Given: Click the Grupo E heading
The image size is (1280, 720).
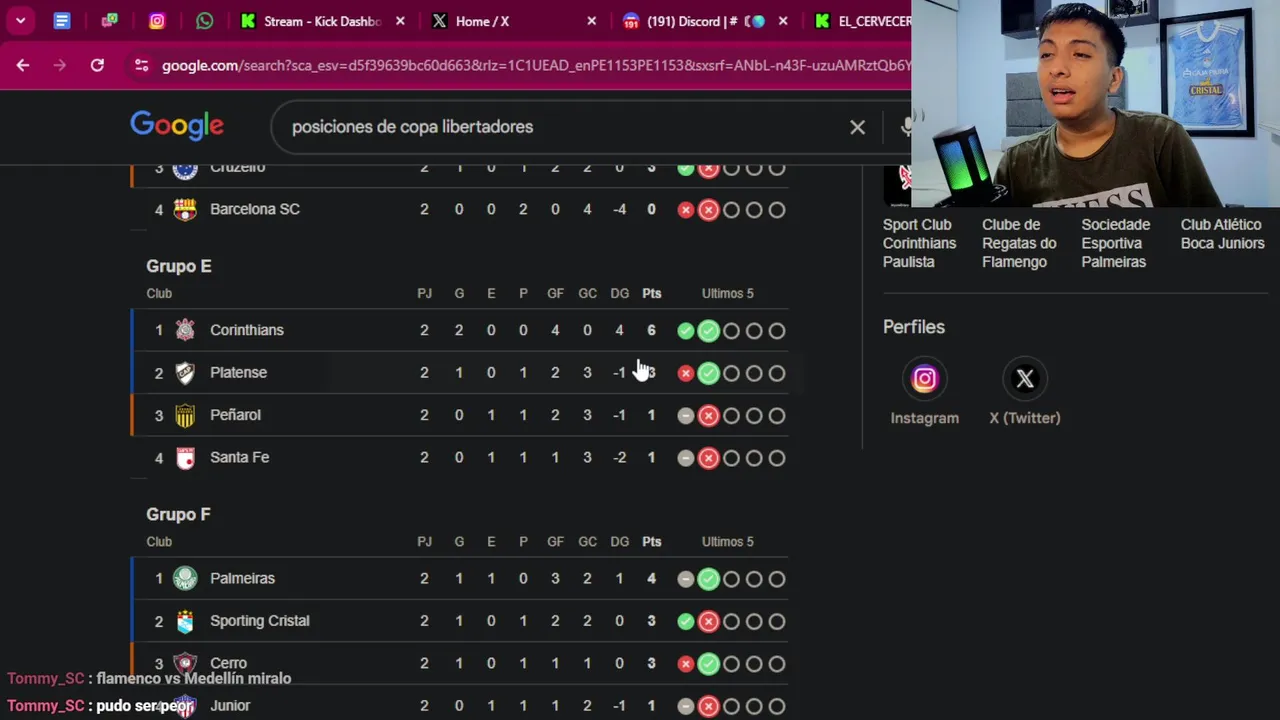Looking at the screenshot, I should point(179,266).
